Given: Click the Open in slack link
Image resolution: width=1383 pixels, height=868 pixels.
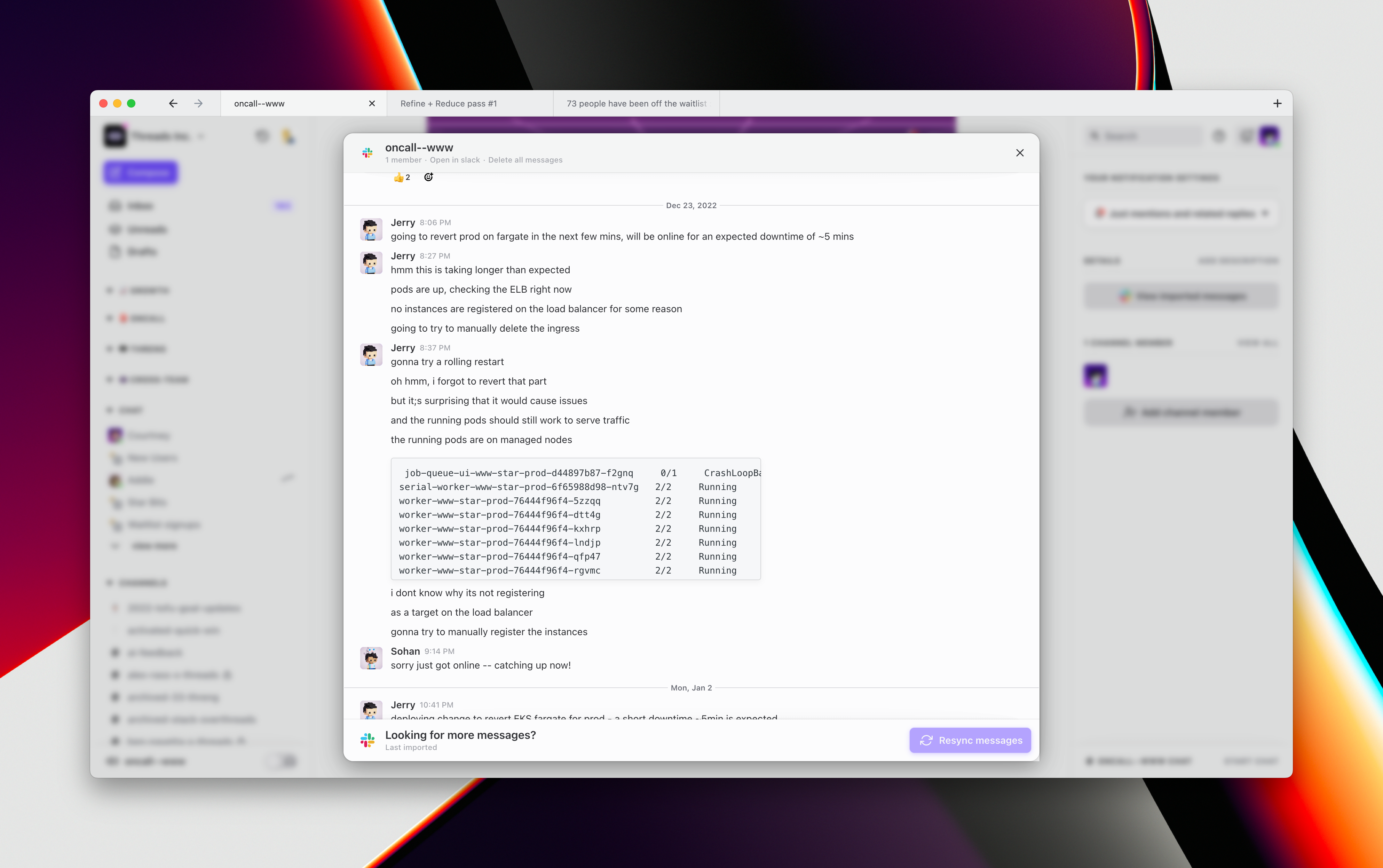Looking at the screenshot, I should (x=455, y=160).
